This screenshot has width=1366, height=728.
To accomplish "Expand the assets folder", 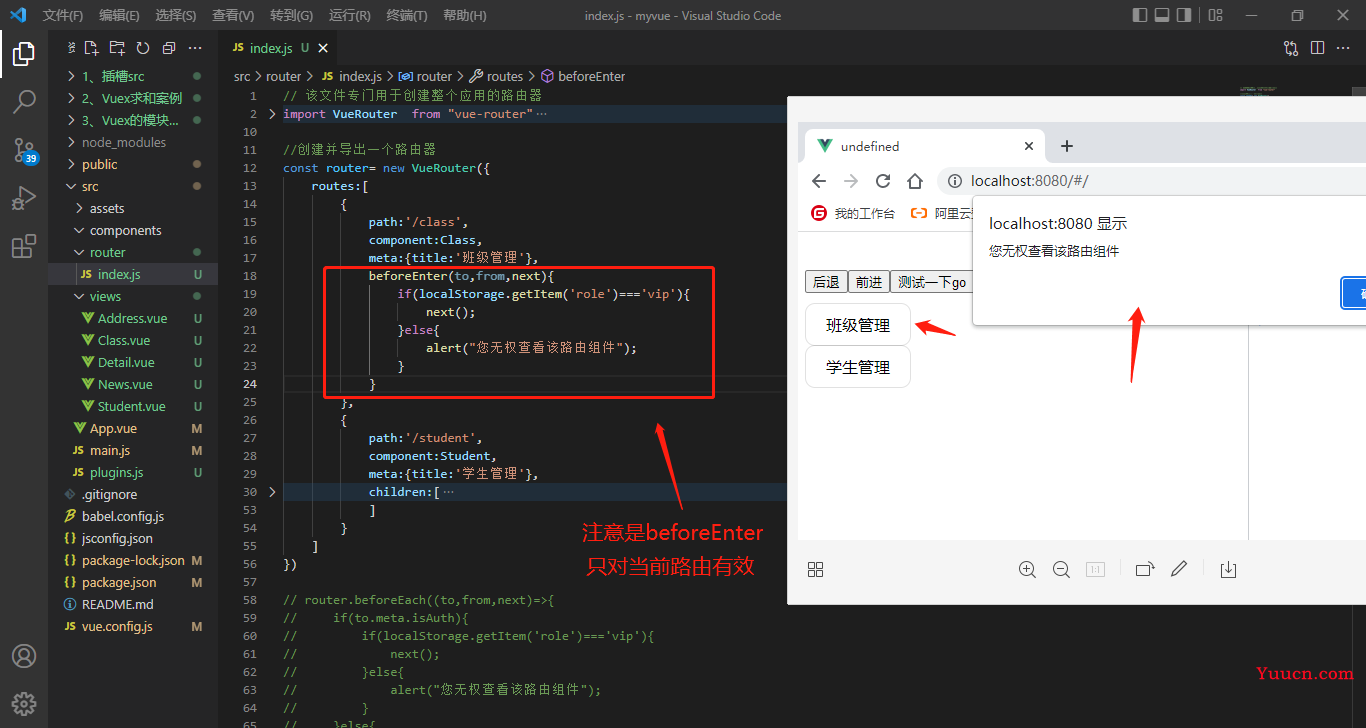I will 133,208.
